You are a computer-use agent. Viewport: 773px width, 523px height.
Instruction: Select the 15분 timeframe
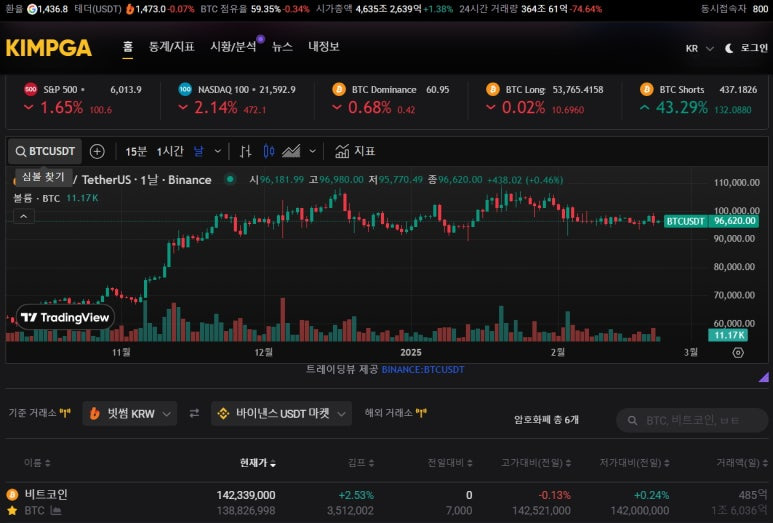pos(136,151)
